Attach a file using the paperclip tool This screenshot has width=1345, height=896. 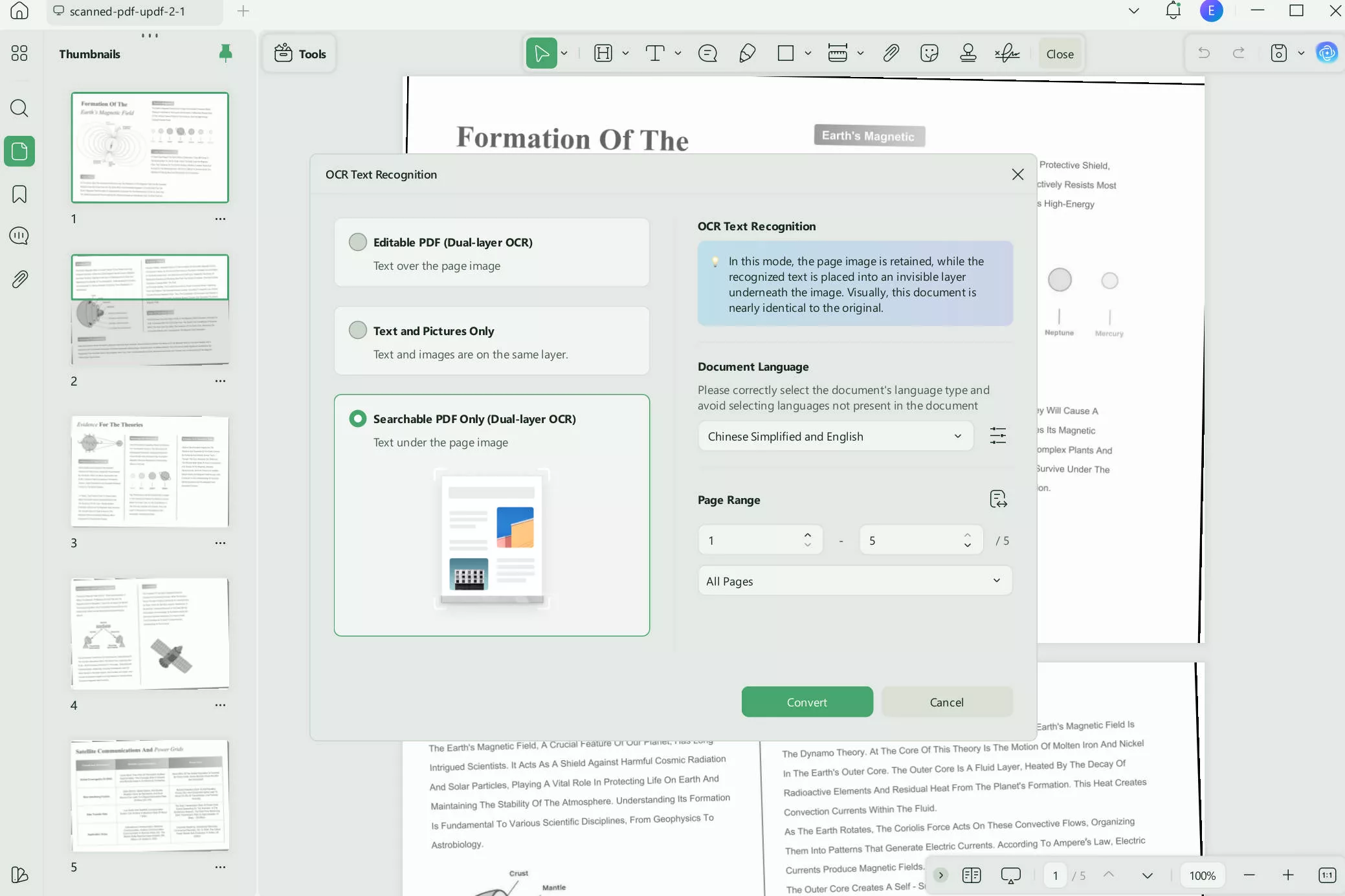[890, 53]
